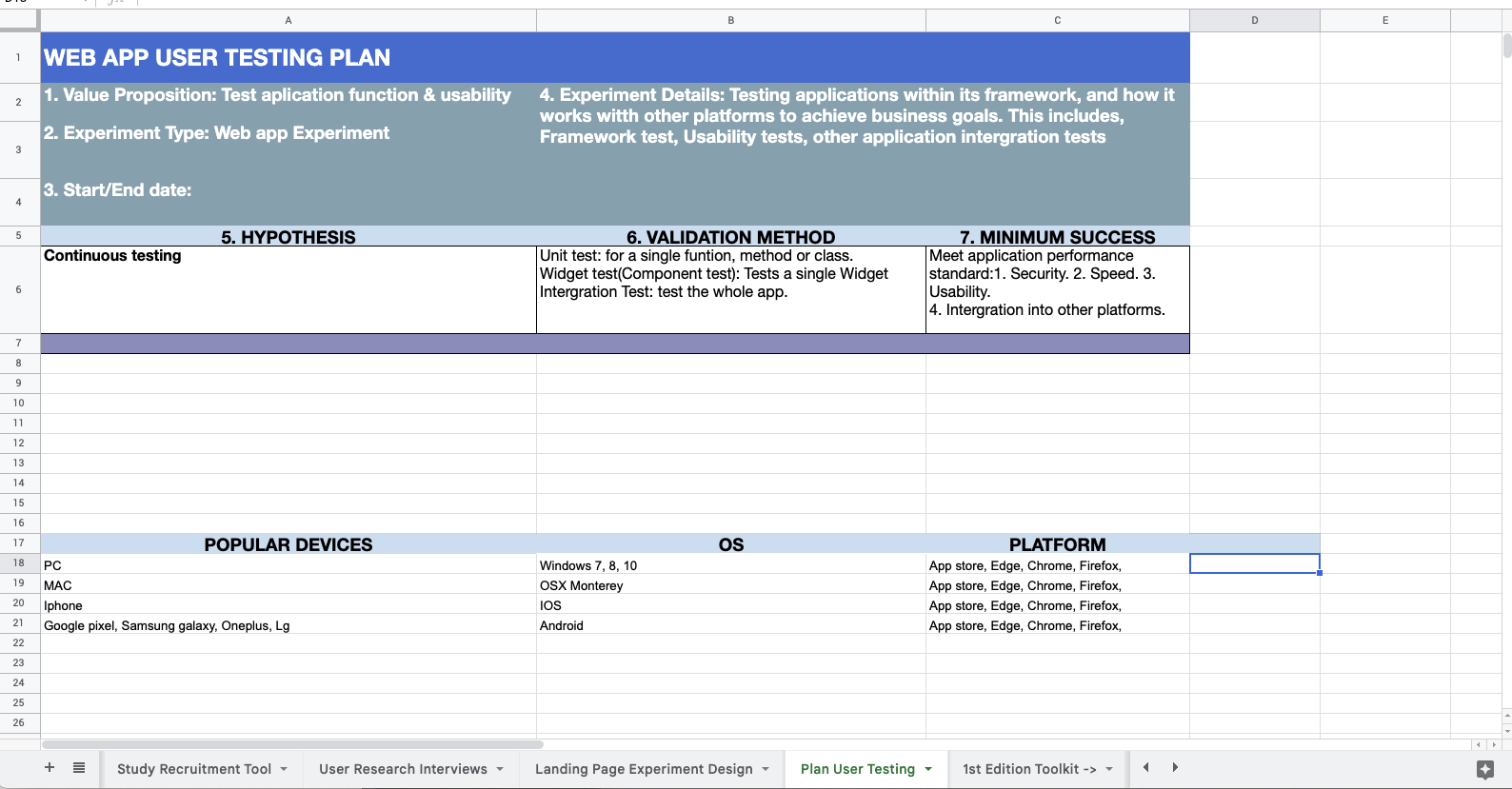The height and width of the screenshot is (789, 1512).
Task: Select the Unit test validation cell
Action: [x=731, y=289]
